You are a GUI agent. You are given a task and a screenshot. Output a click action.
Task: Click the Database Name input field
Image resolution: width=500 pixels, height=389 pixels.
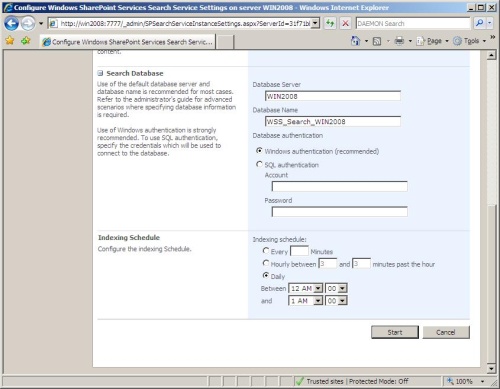pyautogui.click(x=333, y=122)
